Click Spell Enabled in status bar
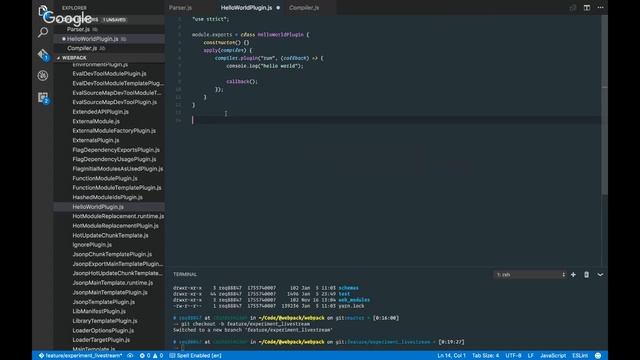Screen dimensions: 640x360 [x=196, y=356]
